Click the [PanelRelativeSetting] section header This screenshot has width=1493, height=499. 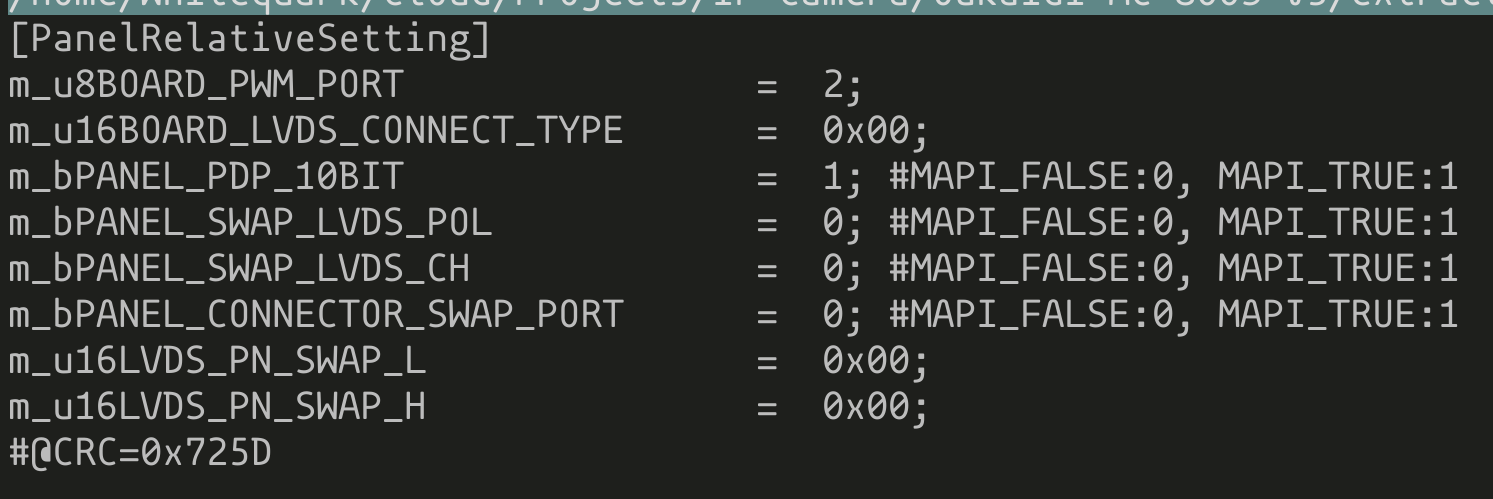point(250,41)
